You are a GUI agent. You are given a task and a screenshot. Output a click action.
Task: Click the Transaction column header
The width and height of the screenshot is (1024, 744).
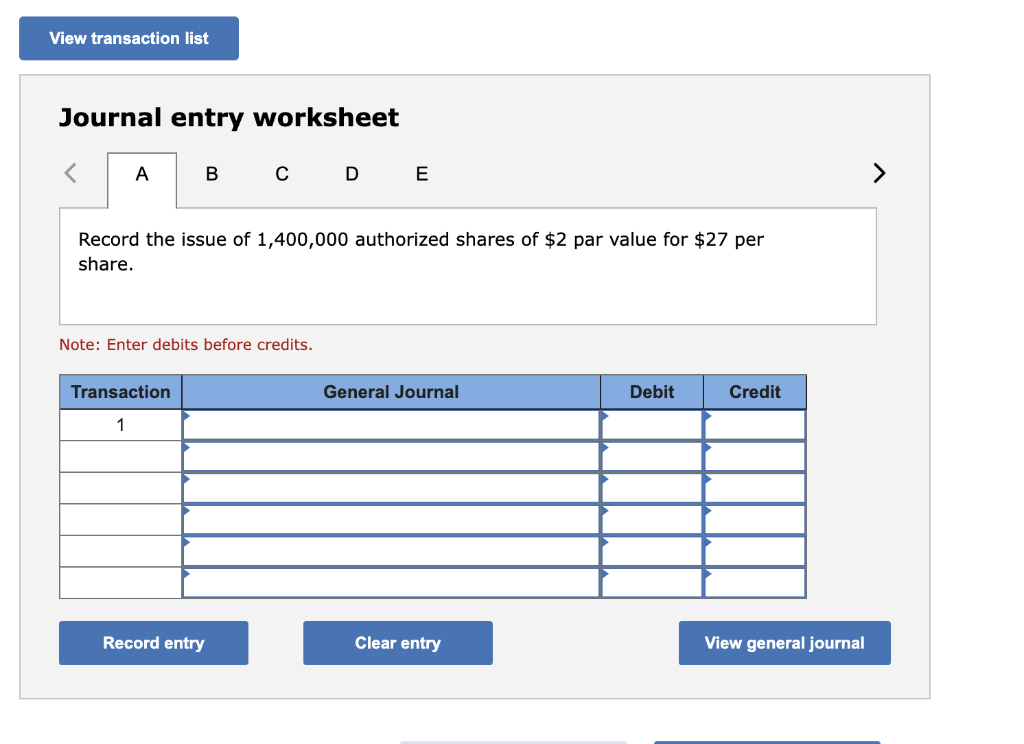click(x=121, y=392)
